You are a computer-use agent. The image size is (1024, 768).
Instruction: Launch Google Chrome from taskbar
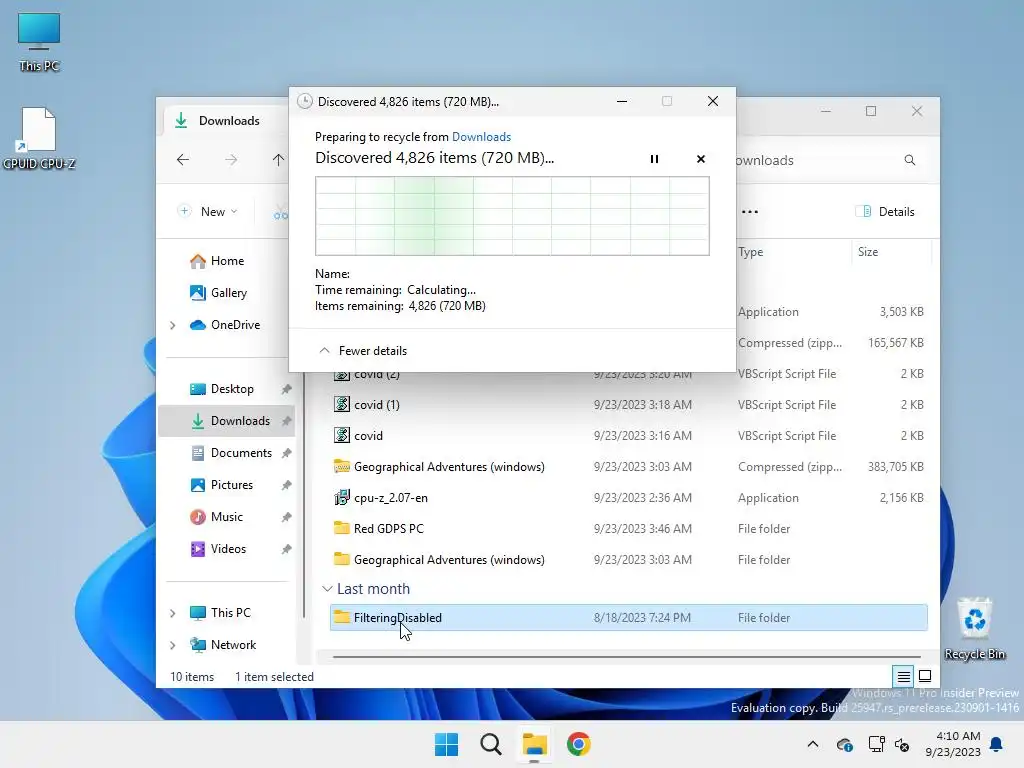579,744
